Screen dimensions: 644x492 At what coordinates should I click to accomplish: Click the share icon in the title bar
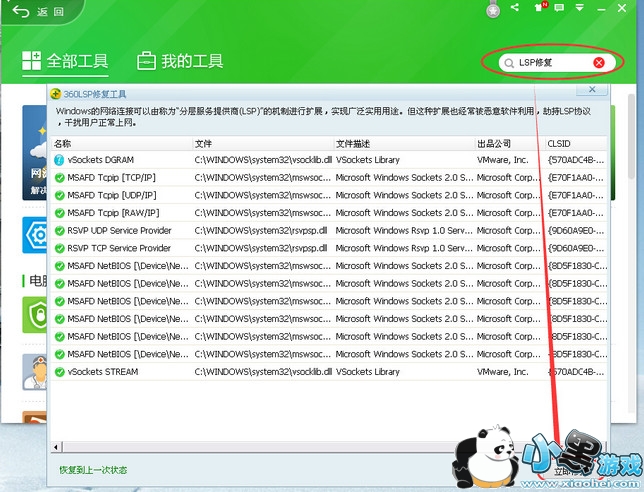coord(515,7)
